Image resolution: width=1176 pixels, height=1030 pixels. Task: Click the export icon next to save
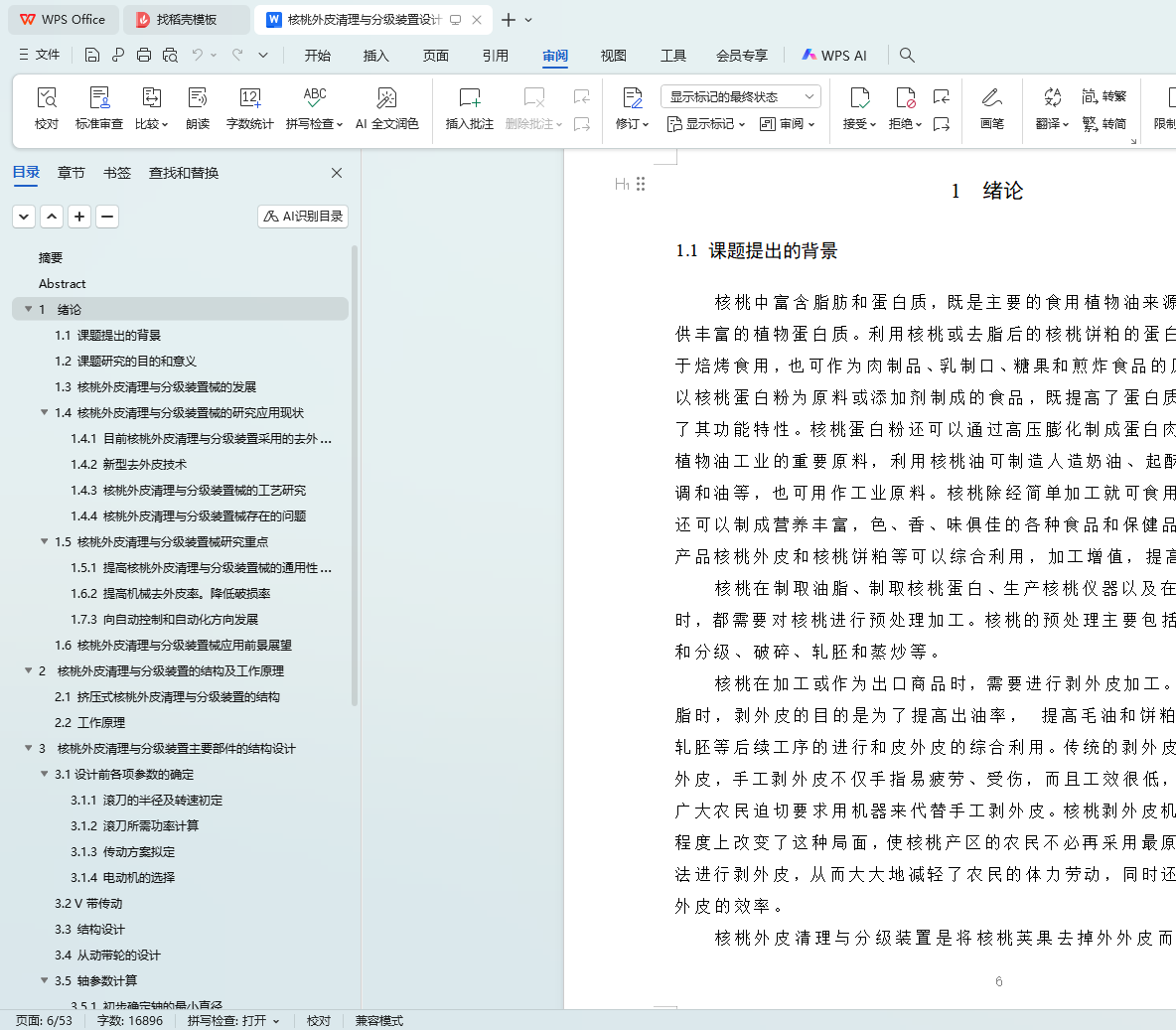(x=118, y=55)
